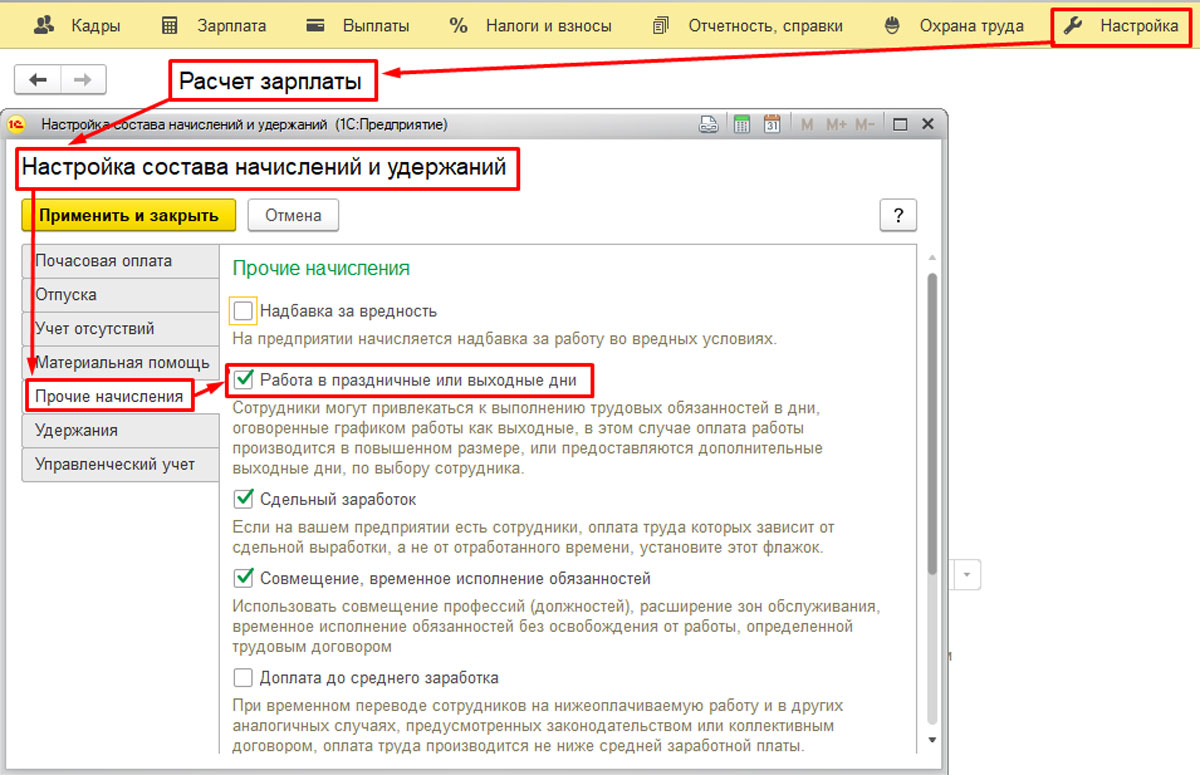Enable Доплата до среднего заработка checkbox

click(243, 677)
